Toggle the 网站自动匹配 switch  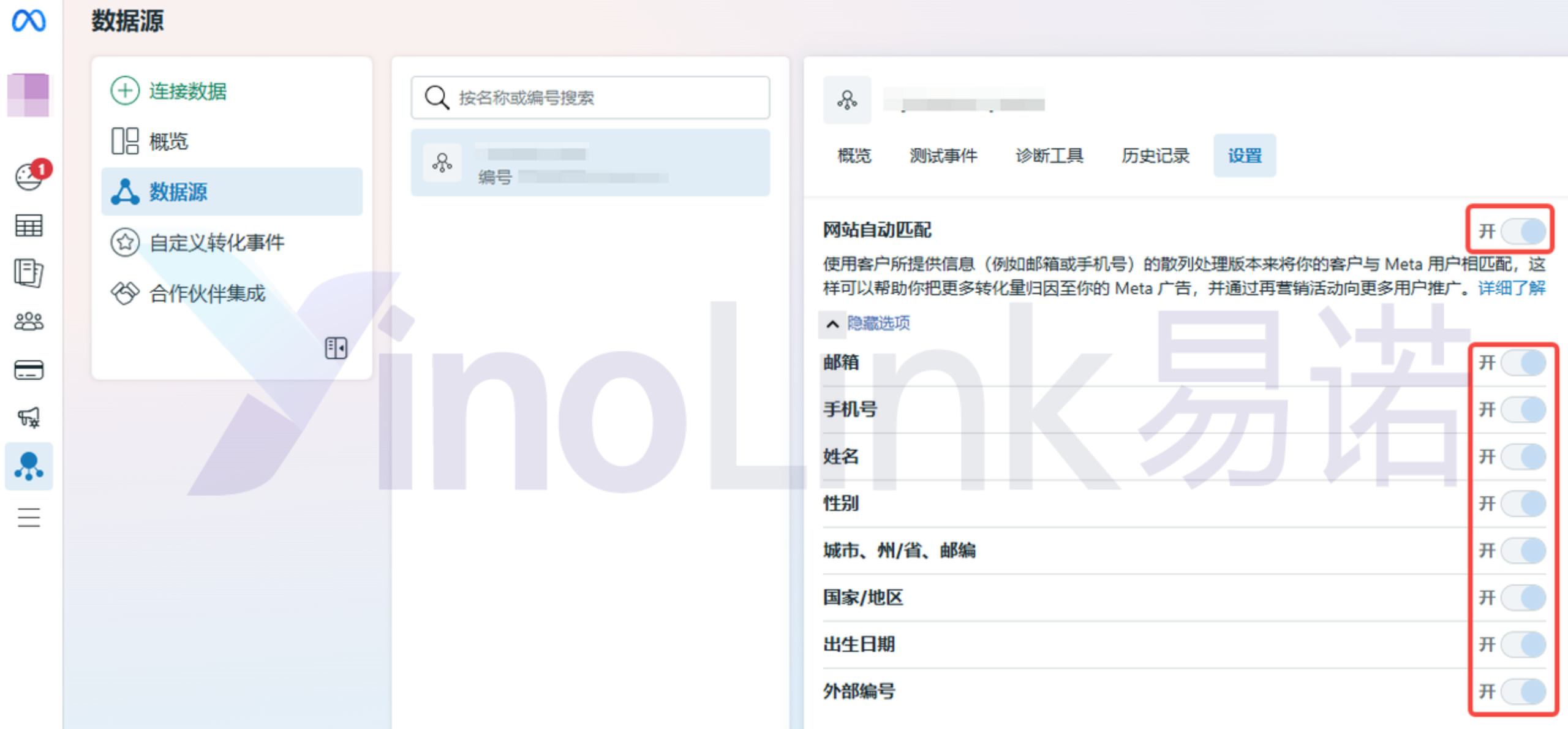pyautogui.click(x=1523, y=231)
